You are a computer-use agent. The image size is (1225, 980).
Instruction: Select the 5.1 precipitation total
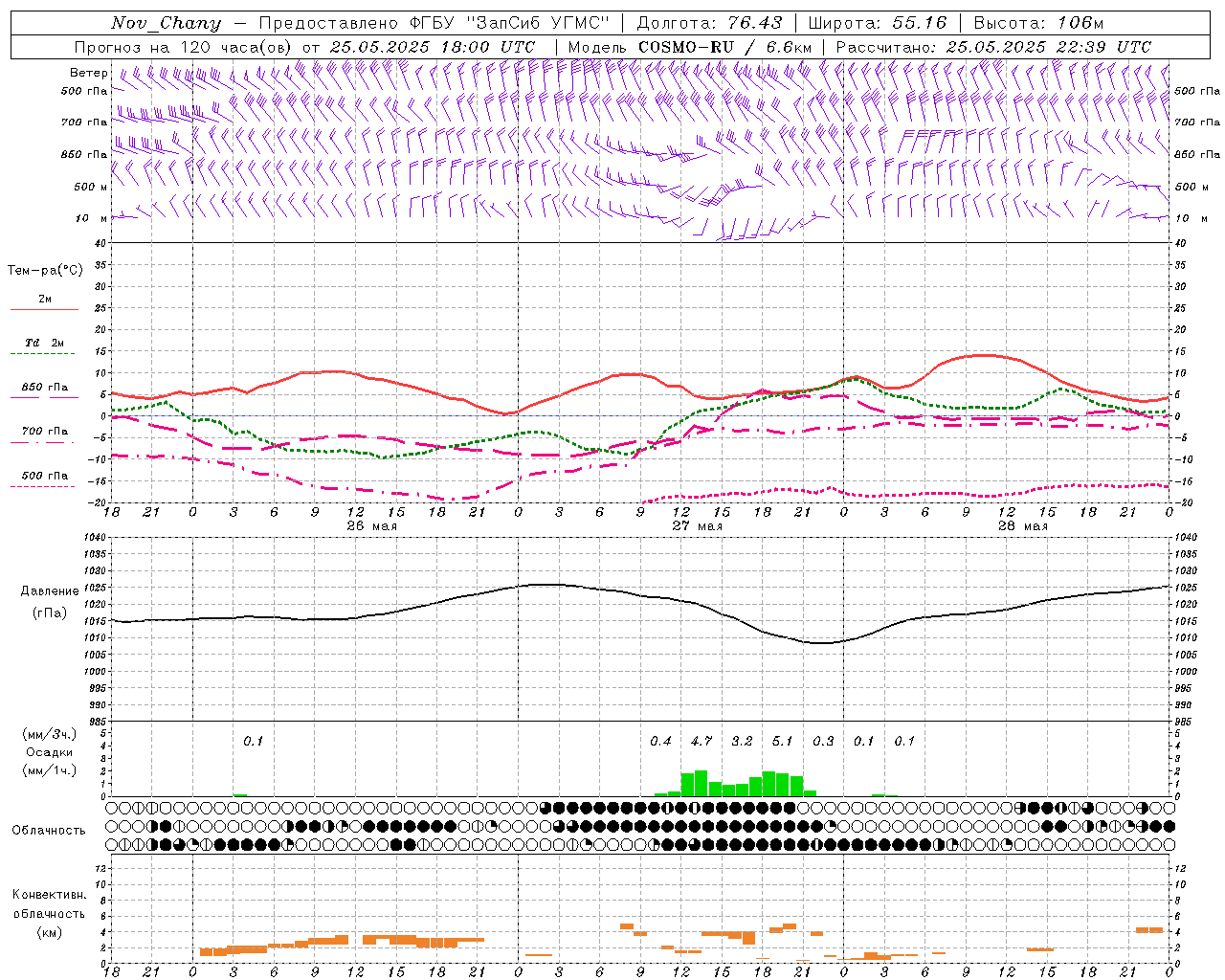pos(783,741)
